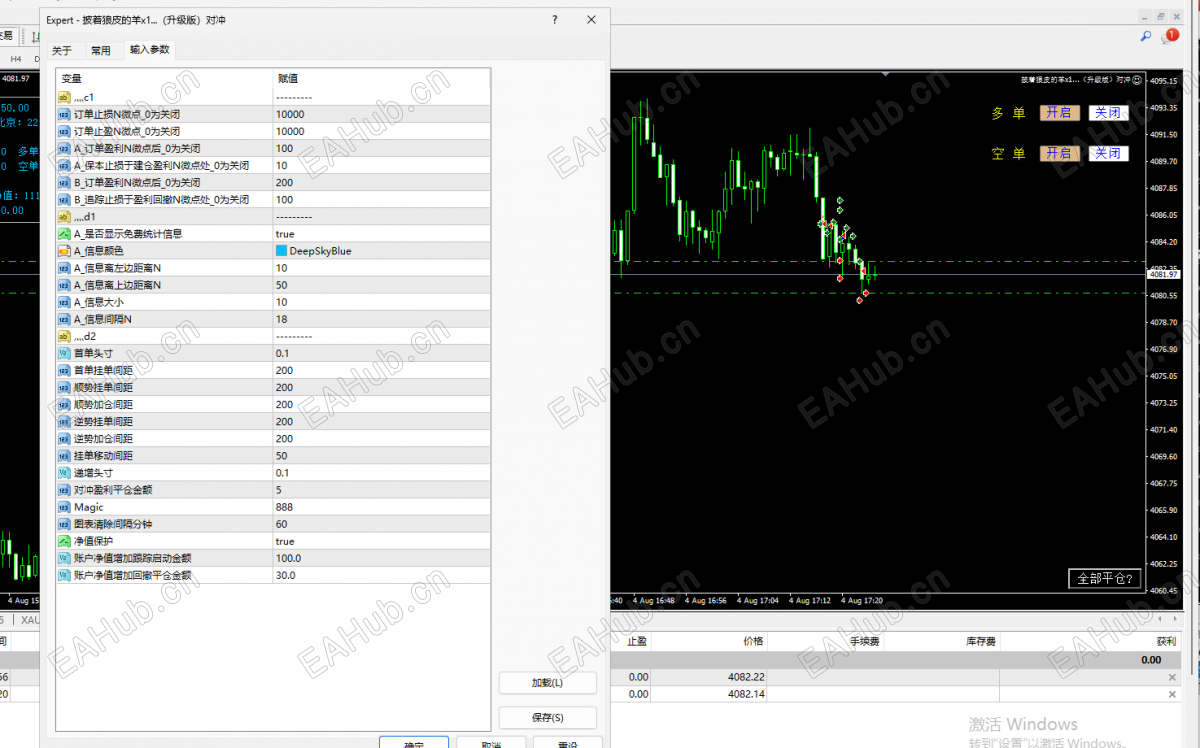This screenshot has height=748, width=1200.
Task: Switch to the 关于 tab
Action: click(x=62, y=50)
